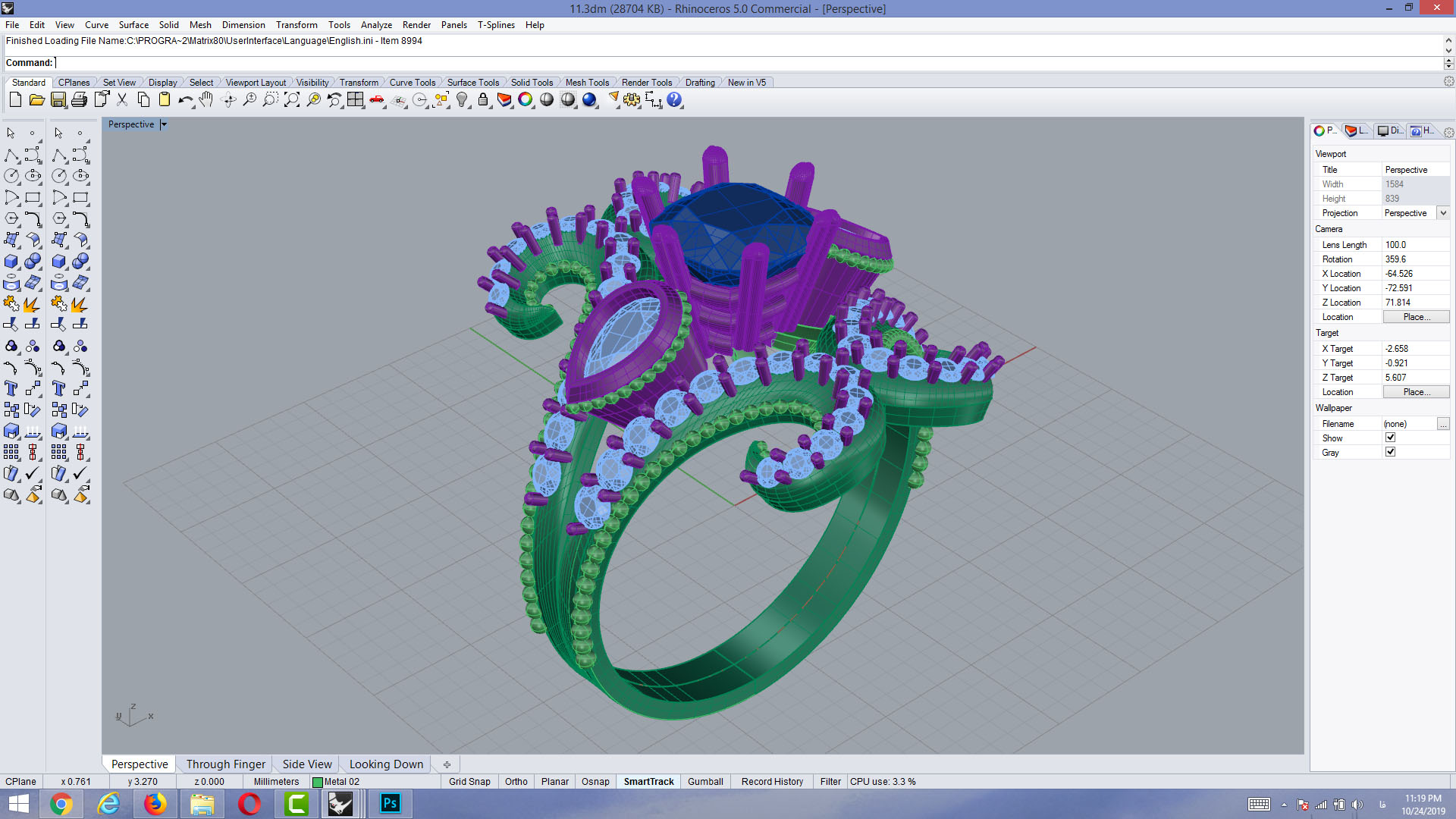This screenshot has width=1456, height=819.
Task: Open the Perspective viewport title dropdown arrow
Action: click(x=164, y=124)
